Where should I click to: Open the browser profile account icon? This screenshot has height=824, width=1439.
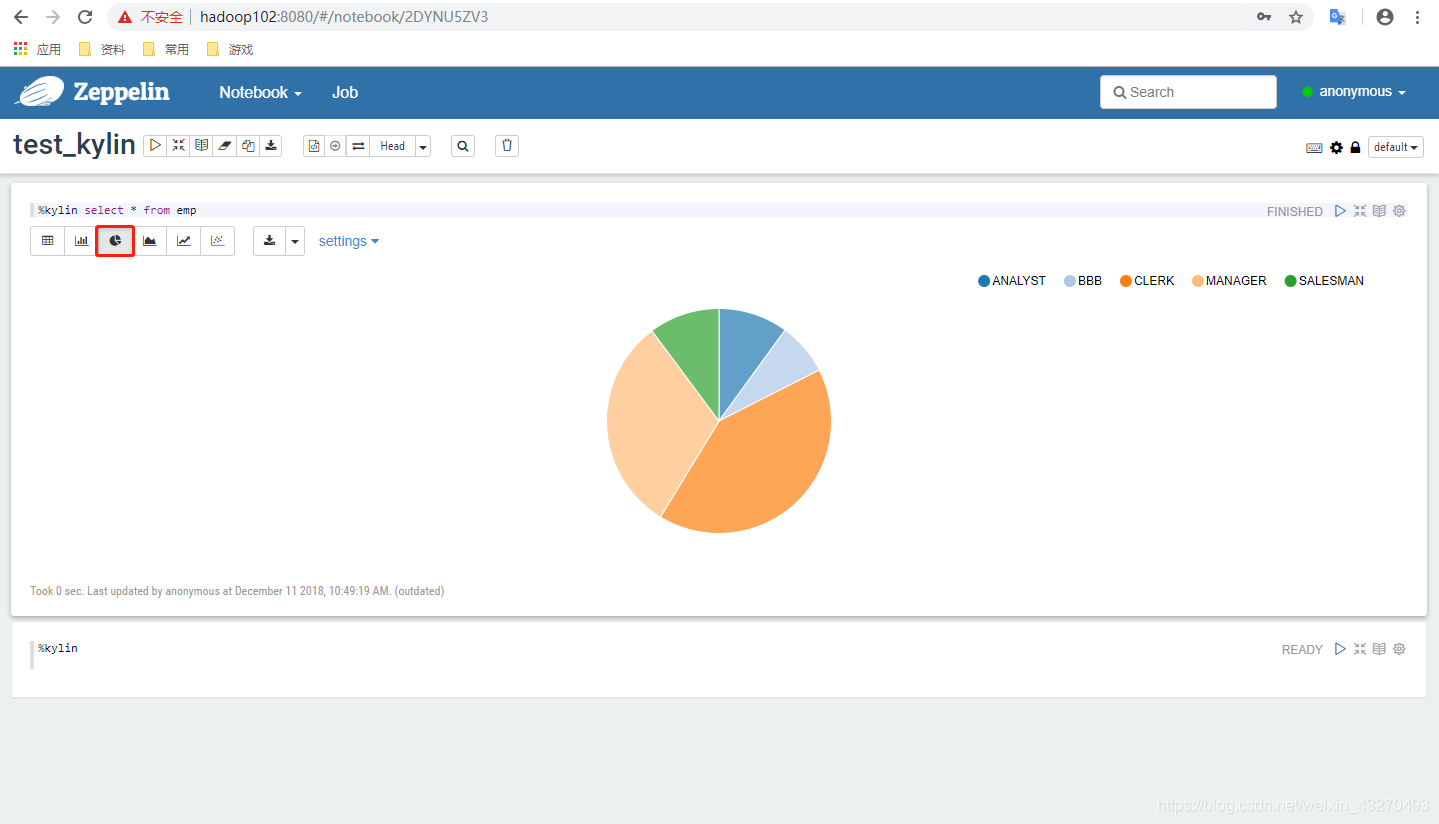tap(1385, 17)
